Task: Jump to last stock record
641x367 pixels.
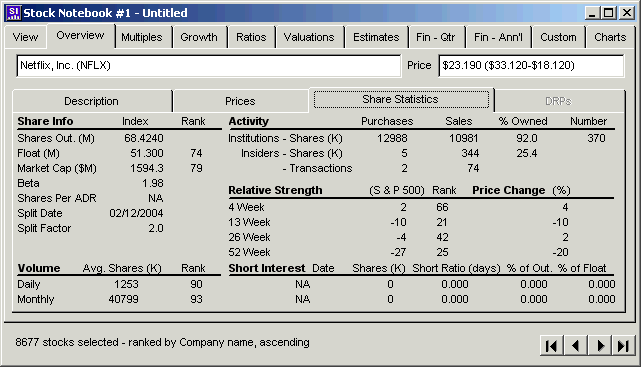Action: pyautogui.click(x=623, y=346)
